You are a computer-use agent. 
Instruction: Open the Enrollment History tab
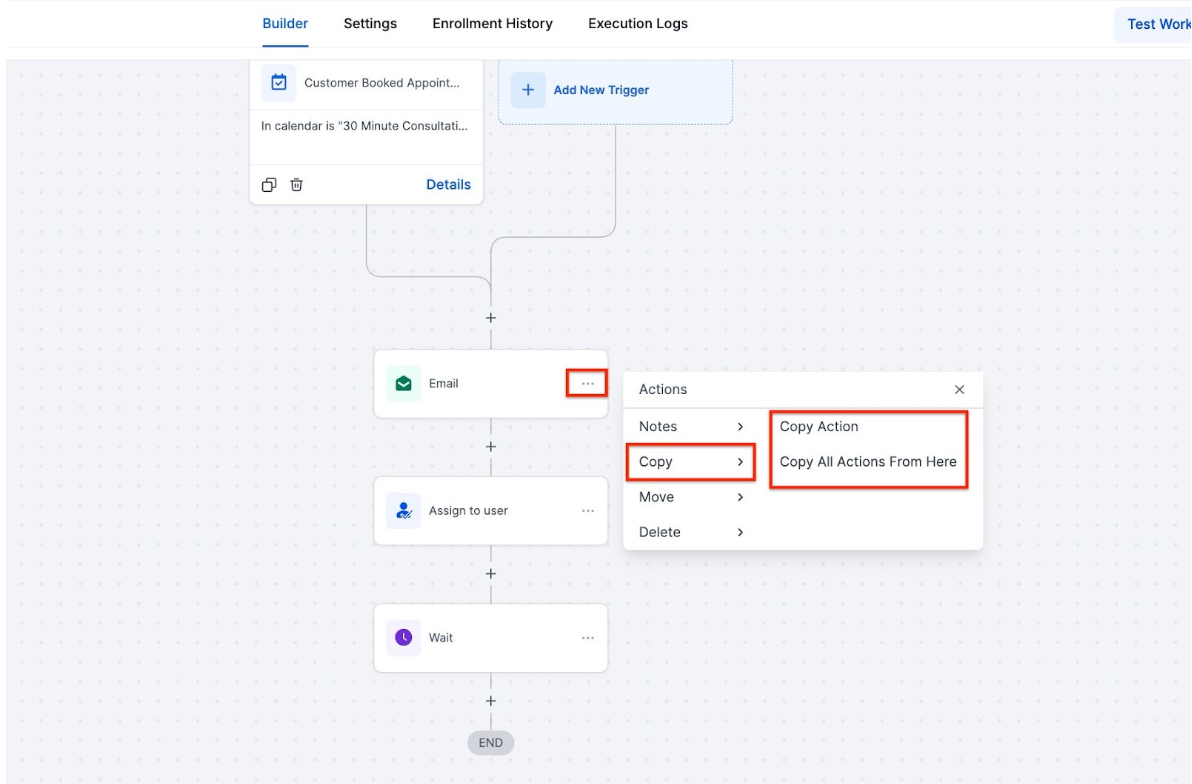point(492,24)
